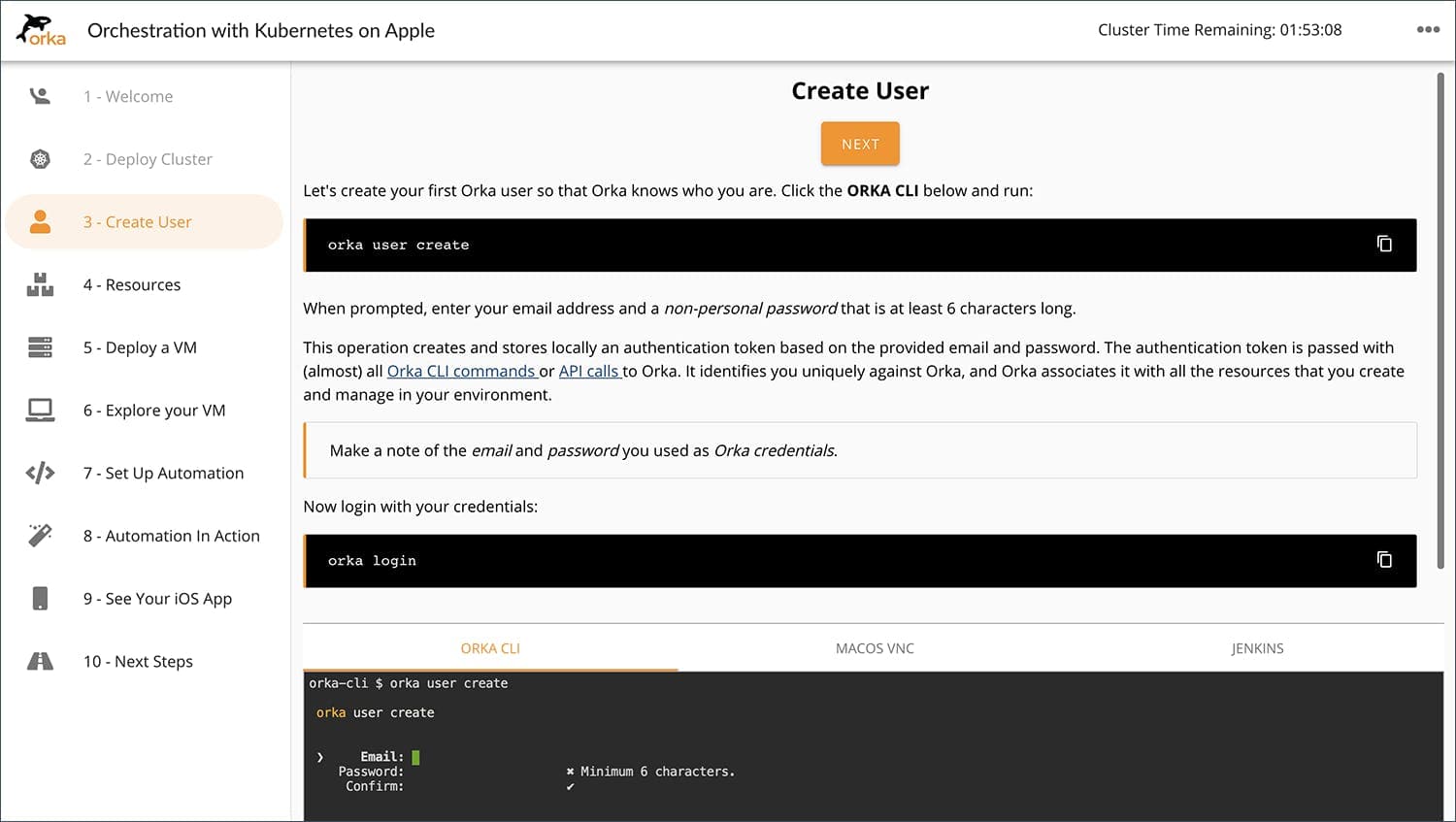Select the Deploy a VM server icon
This screenshot has height=822, width=1456.
point(39,346)
